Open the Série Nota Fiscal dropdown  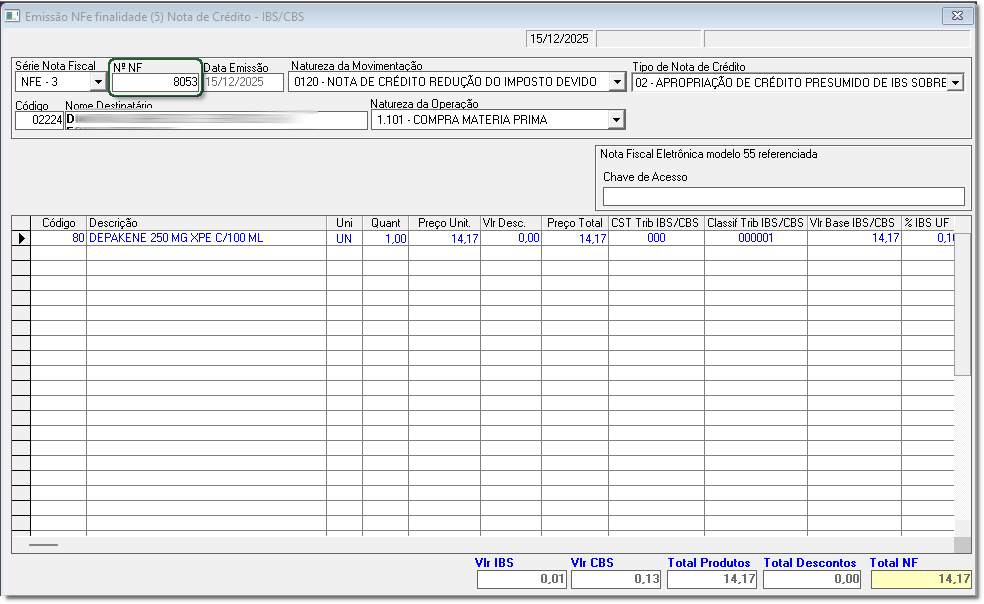pos(98,82)
